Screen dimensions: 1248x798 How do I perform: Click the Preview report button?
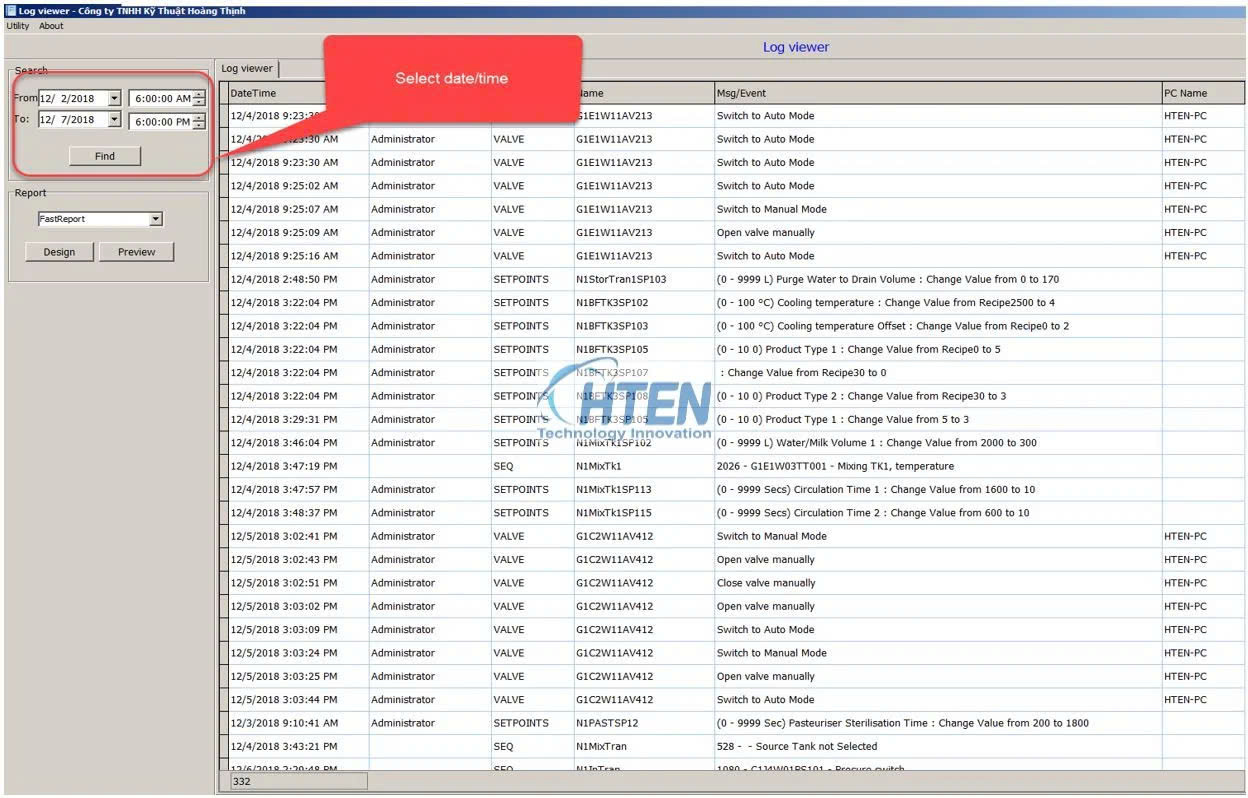pos(136,252)
